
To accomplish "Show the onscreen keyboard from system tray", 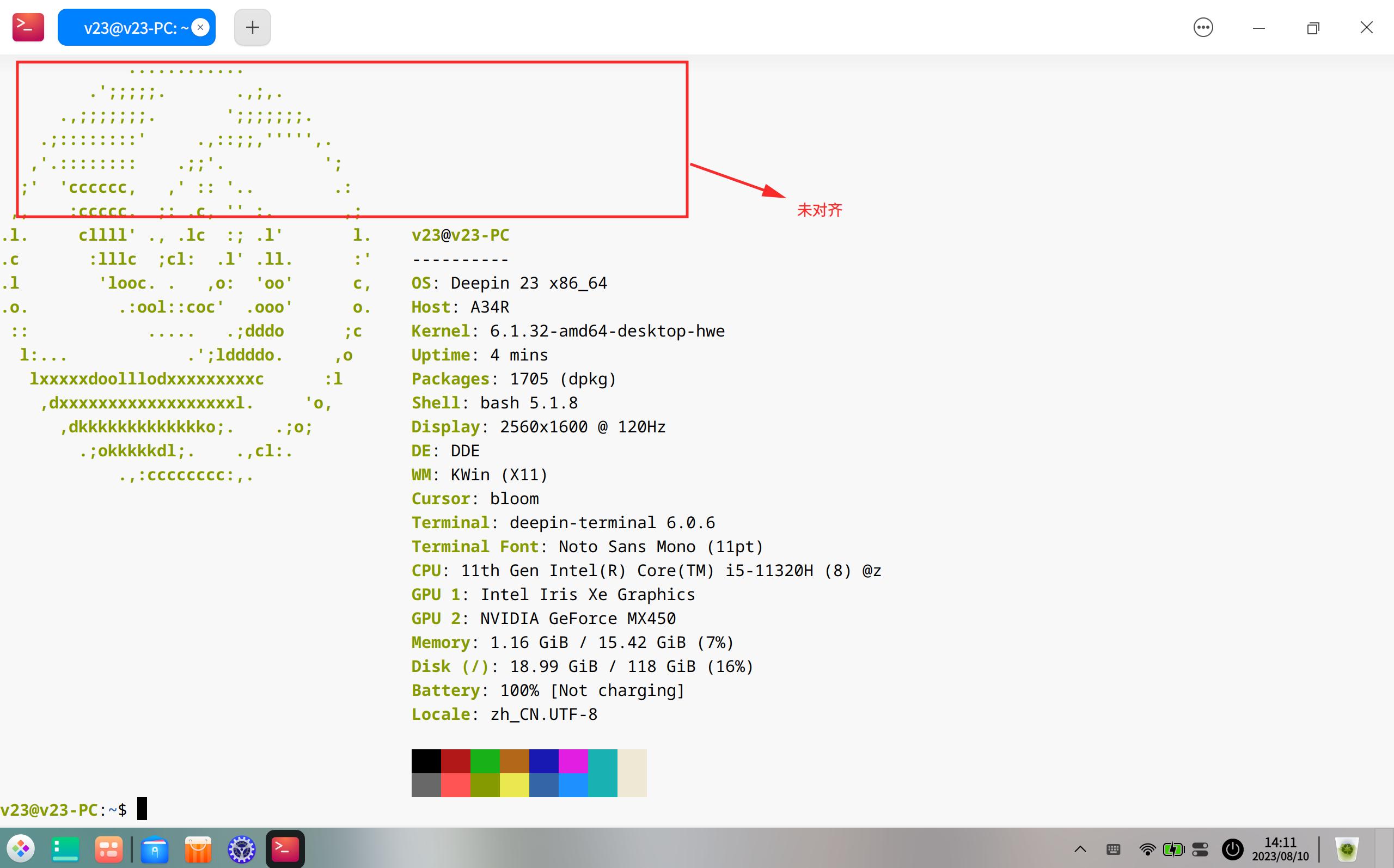I will tap(1114, 849).
